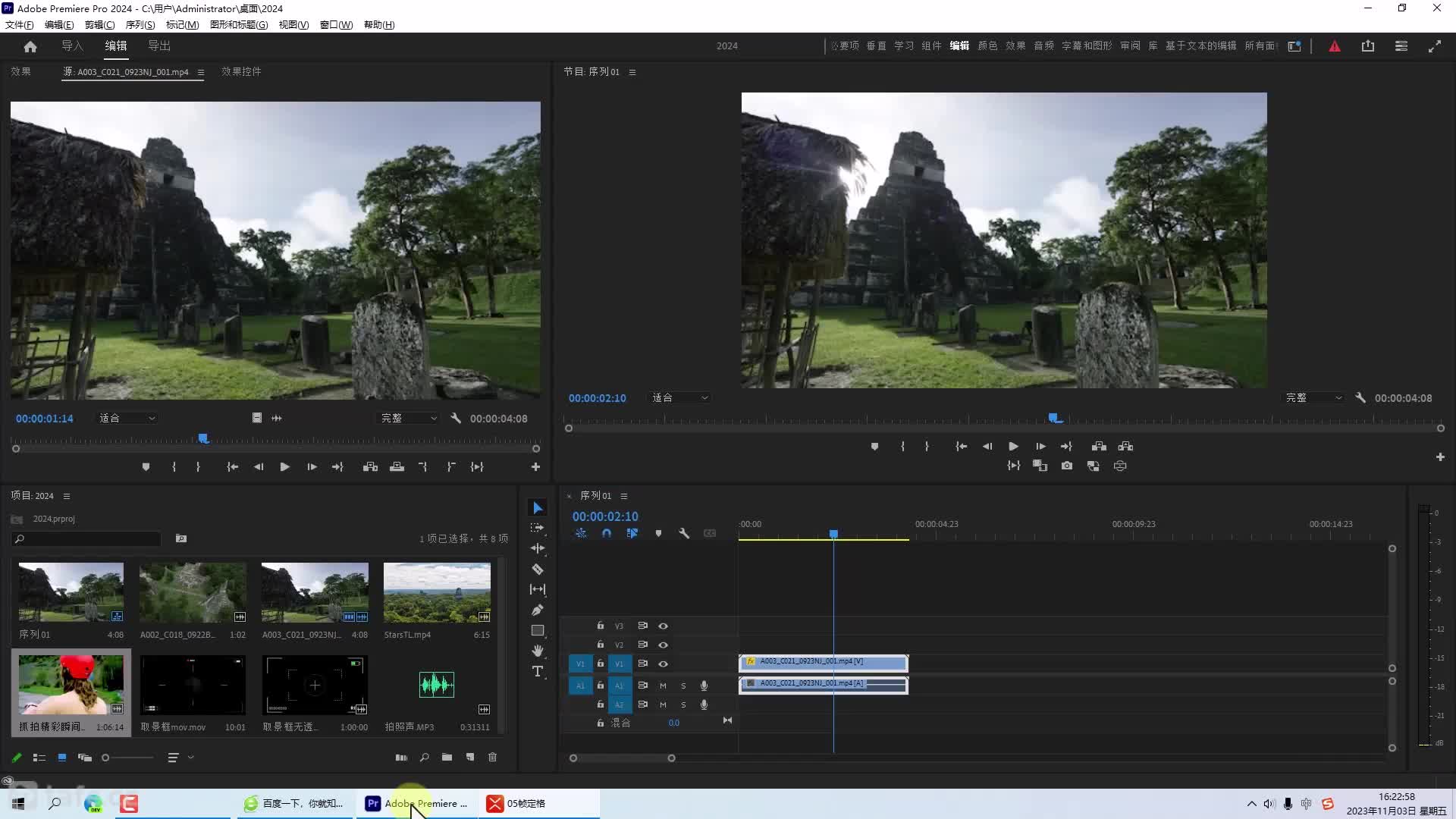Toggle lock on track V3

600,626
